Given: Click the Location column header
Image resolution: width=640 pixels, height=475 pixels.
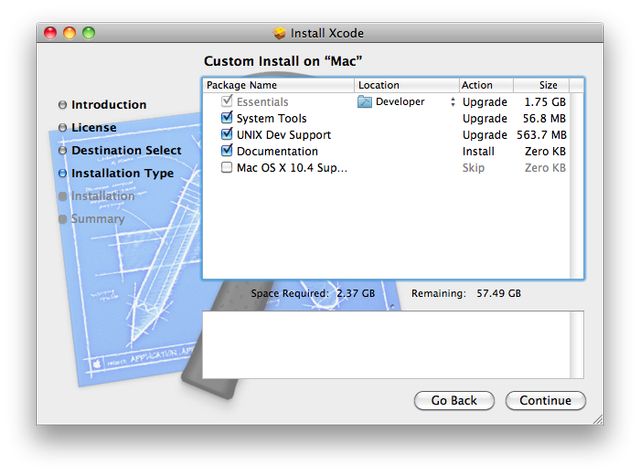Looking at the screenshot, I should pyautogui.click(x=407, y=85).
